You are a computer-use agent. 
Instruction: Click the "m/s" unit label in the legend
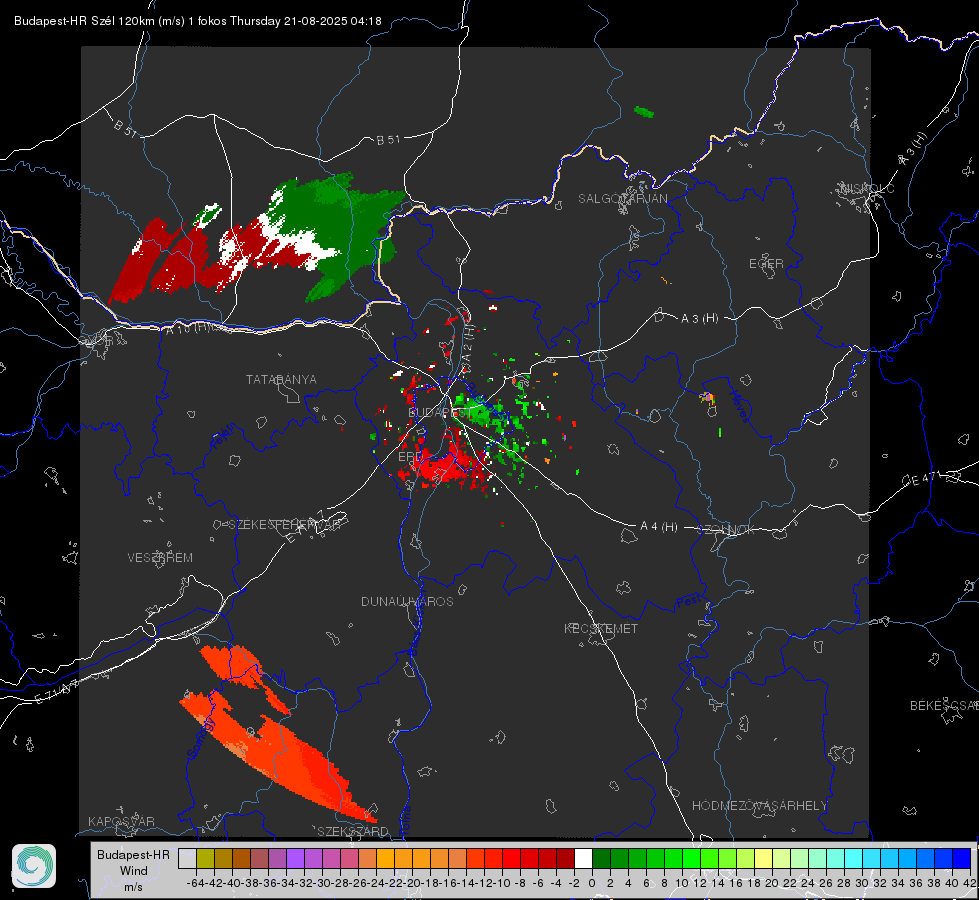coord(134,887)
